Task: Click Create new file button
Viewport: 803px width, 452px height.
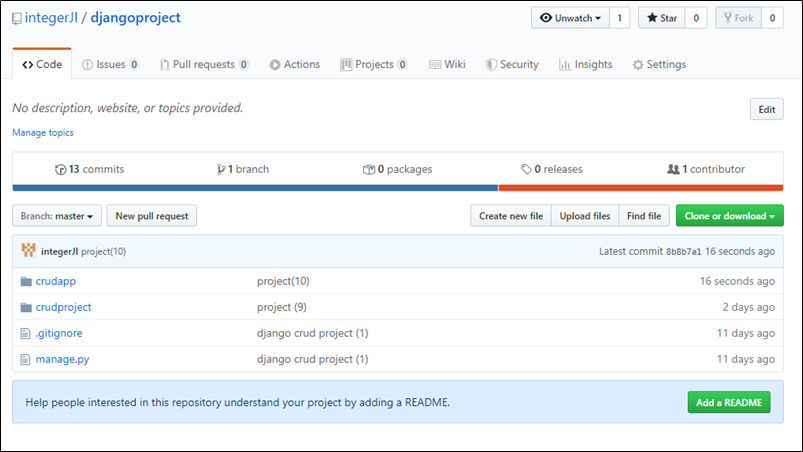Action: click(511, 216)
